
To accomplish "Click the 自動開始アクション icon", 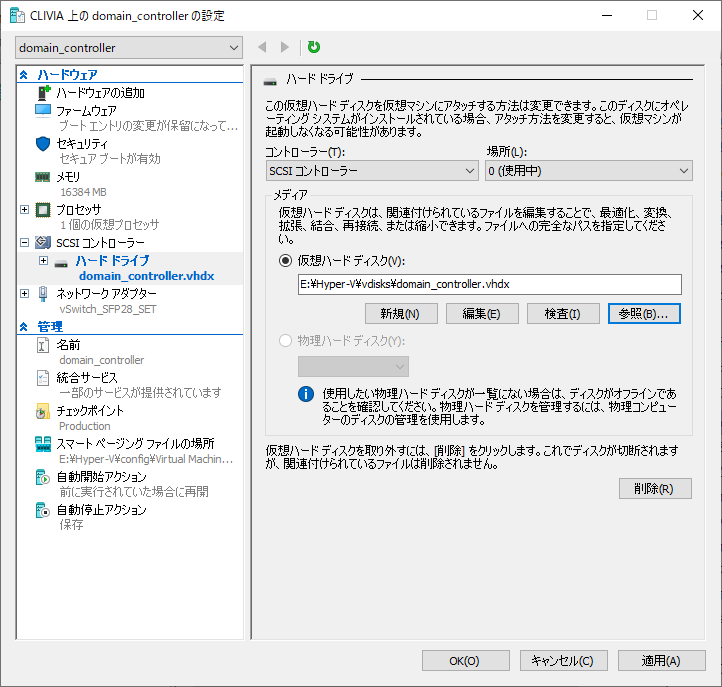I will [43, 477].
